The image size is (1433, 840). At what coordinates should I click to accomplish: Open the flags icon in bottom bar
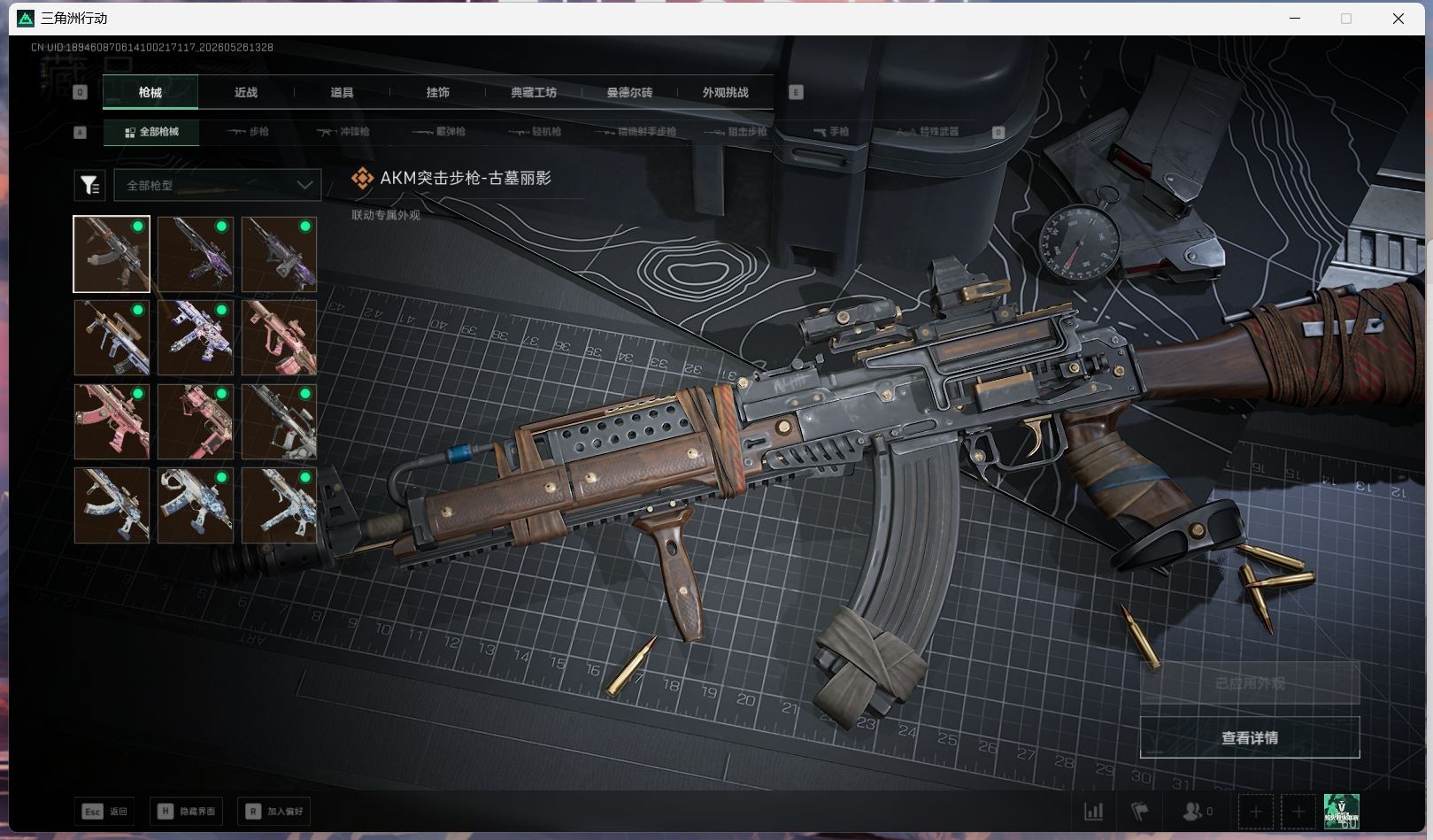1139,811
